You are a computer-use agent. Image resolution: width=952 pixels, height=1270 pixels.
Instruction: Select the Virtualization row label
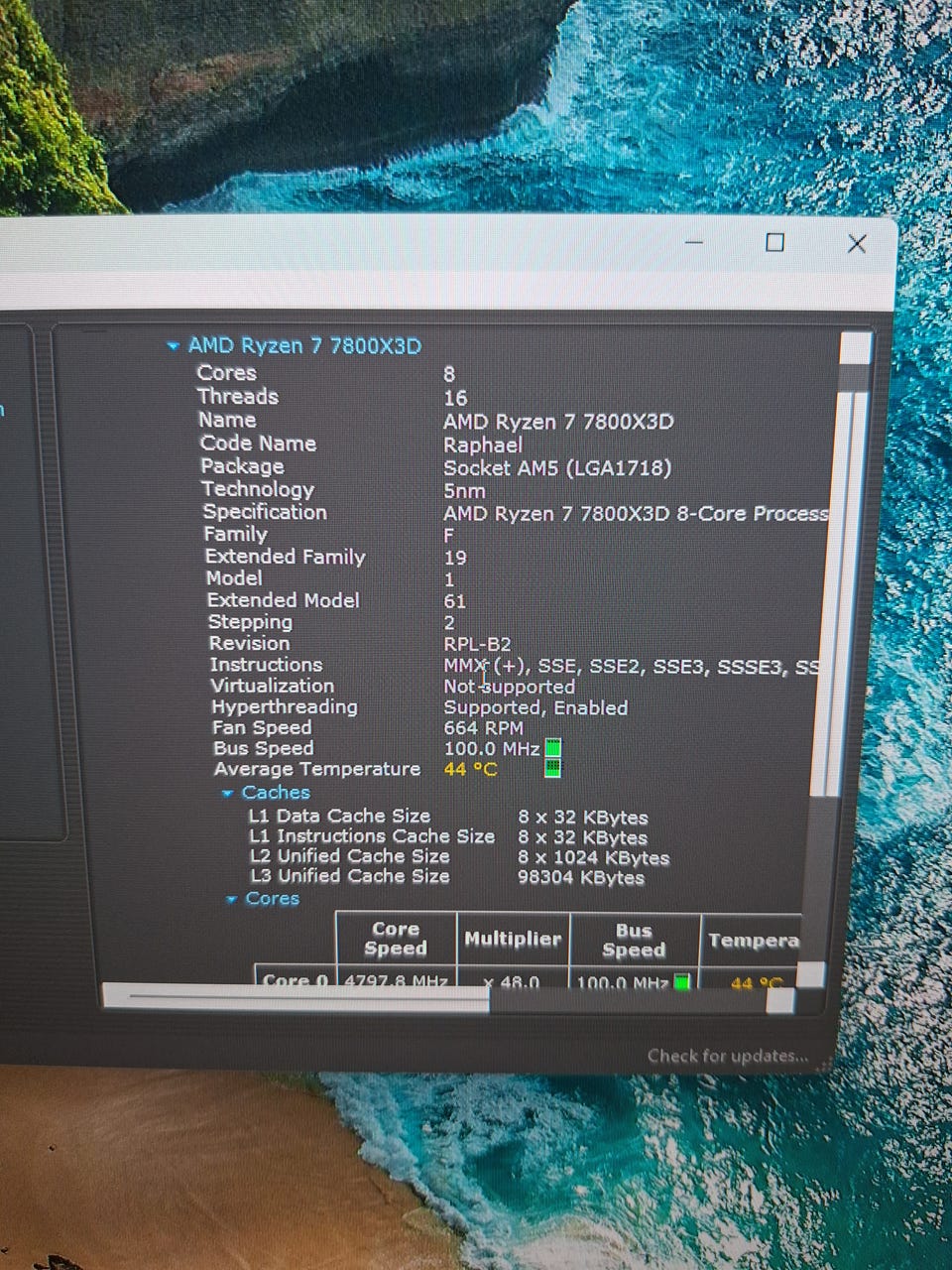(272, 686)
